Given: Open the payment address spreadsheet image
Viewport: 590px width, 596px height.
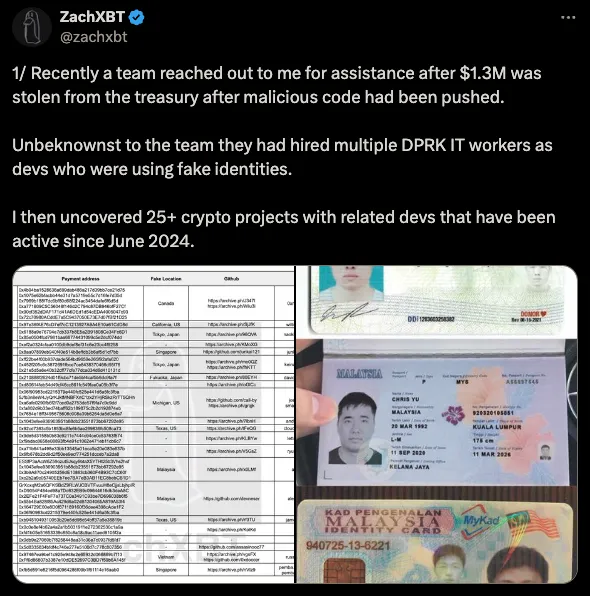Looking at the screenshot, I should [x=154, y=424].
